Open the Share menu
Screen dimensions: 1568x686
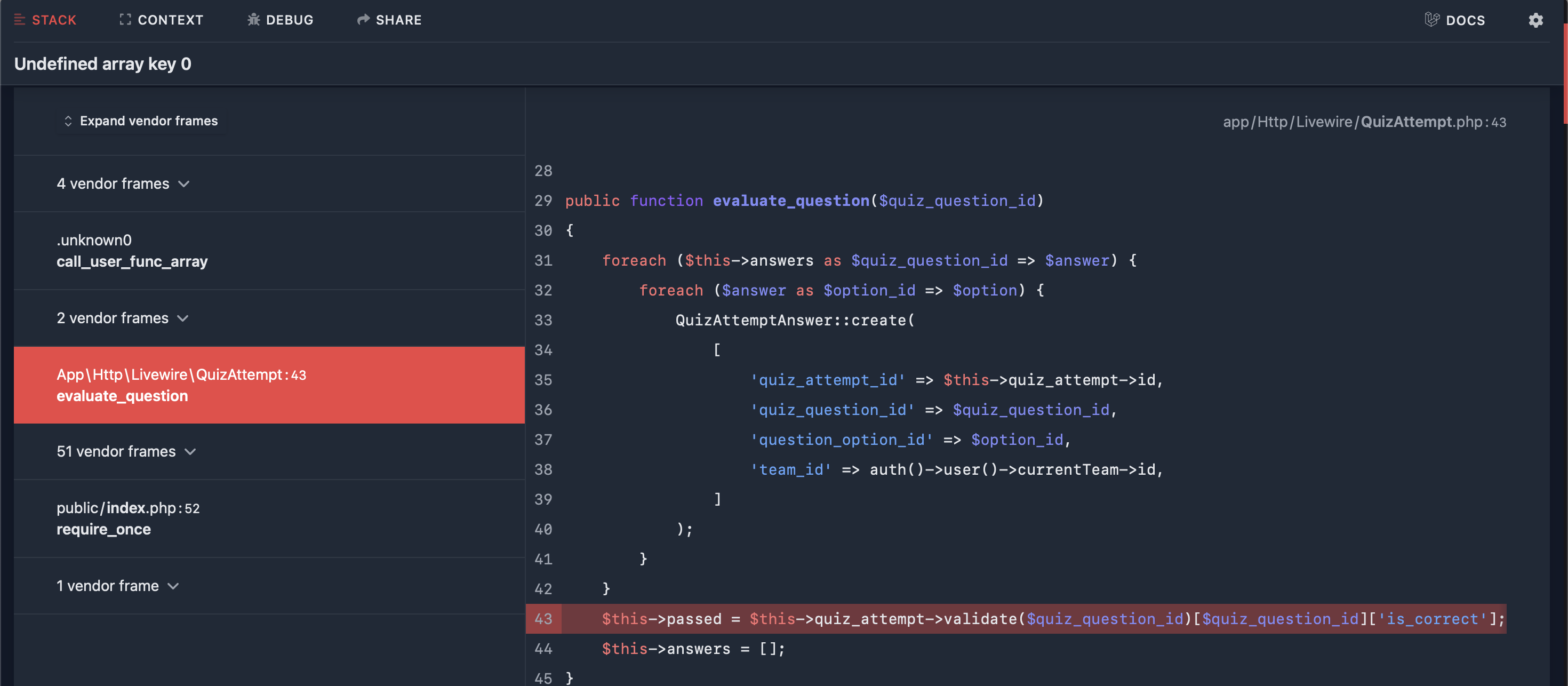point(398,20)
